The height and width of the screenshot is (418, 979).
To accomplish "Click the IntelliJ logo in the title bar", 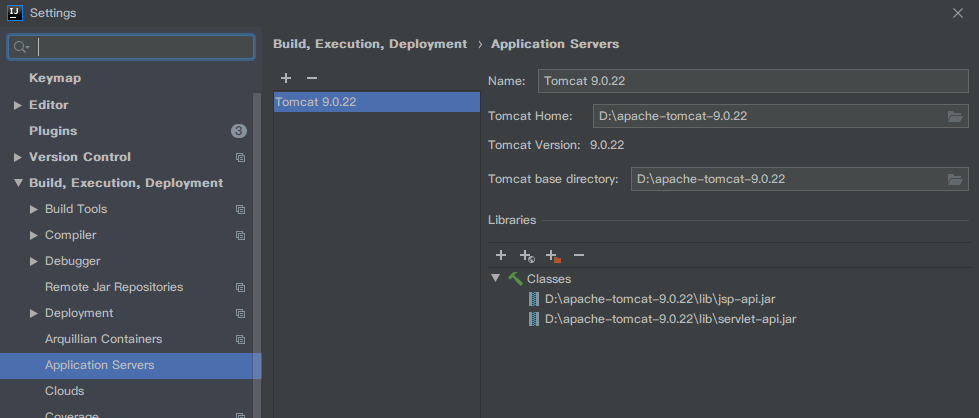I will [x=15, y=12].
